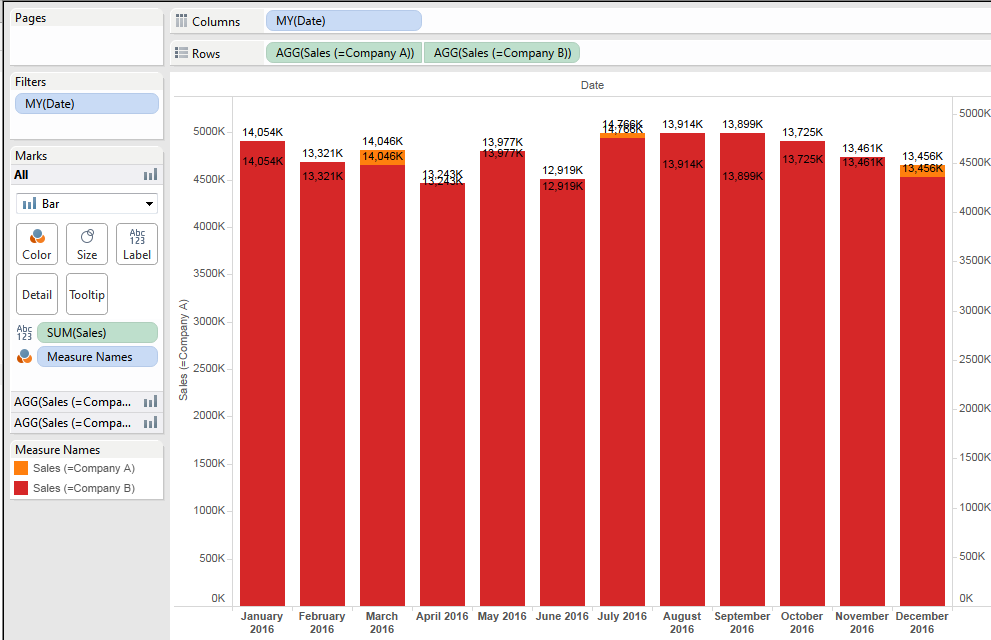This screenshot has height=640, width=991.
Task: Select the August 2016 bar
Action: 683,370
